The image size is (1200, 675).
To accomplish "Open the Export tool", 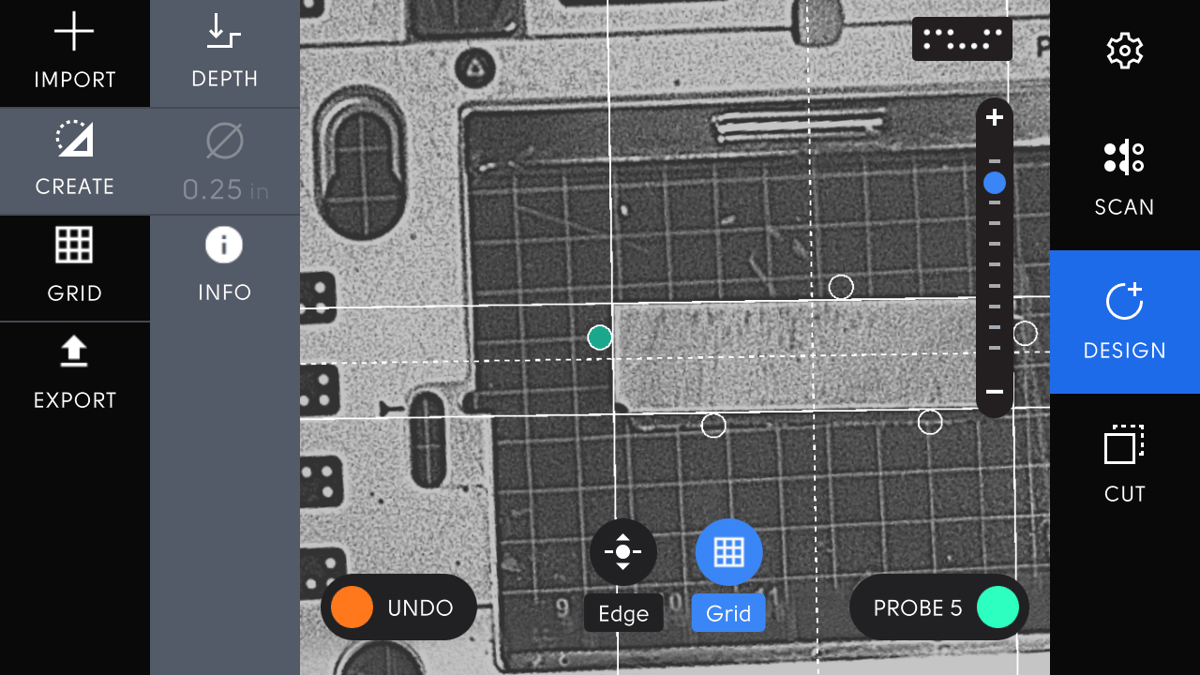I will tap(74, 374).
